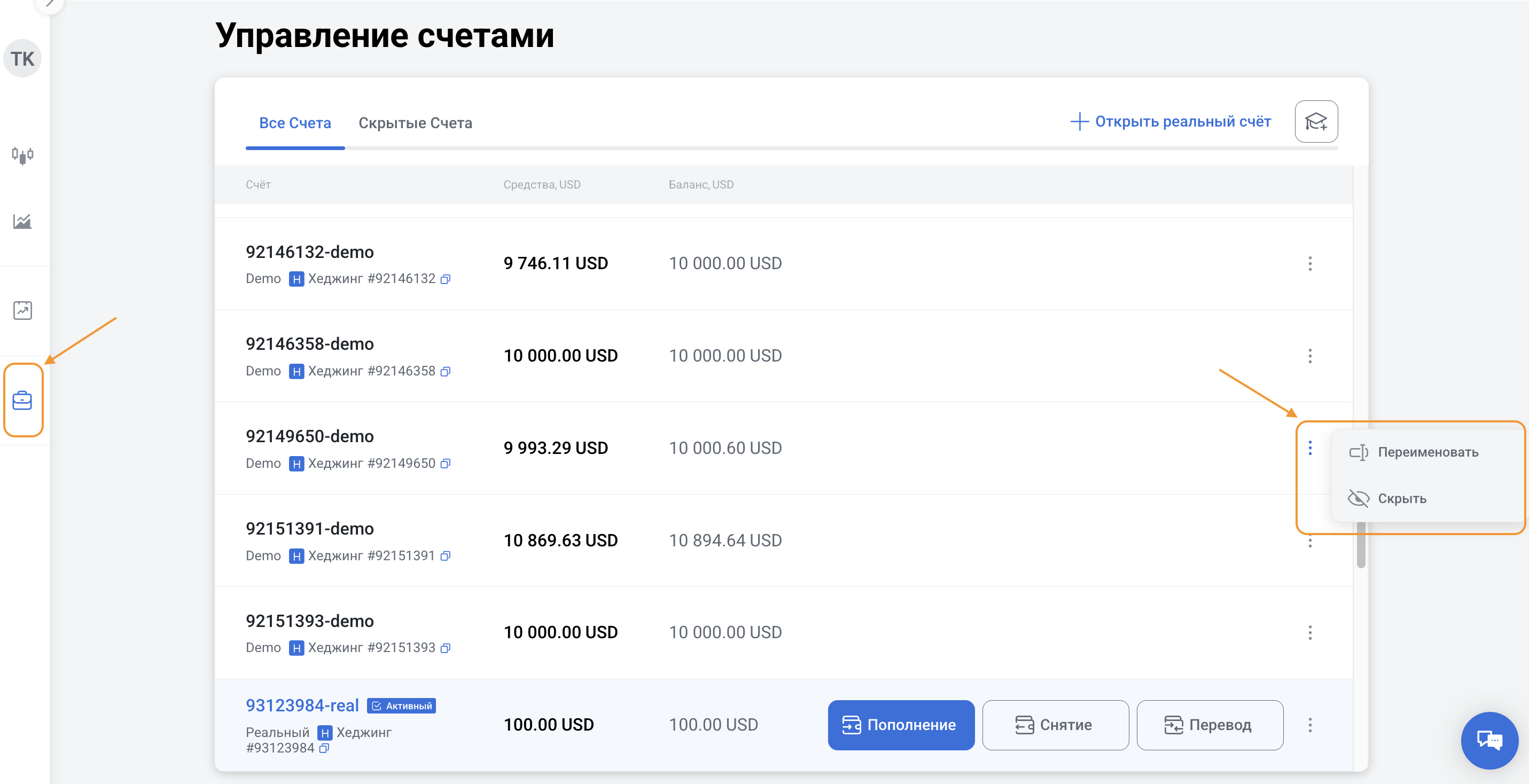The height and width of the screenshot is (784, 1529).
Task: Open options menu for 92151393-demo
Action: 1309,633
